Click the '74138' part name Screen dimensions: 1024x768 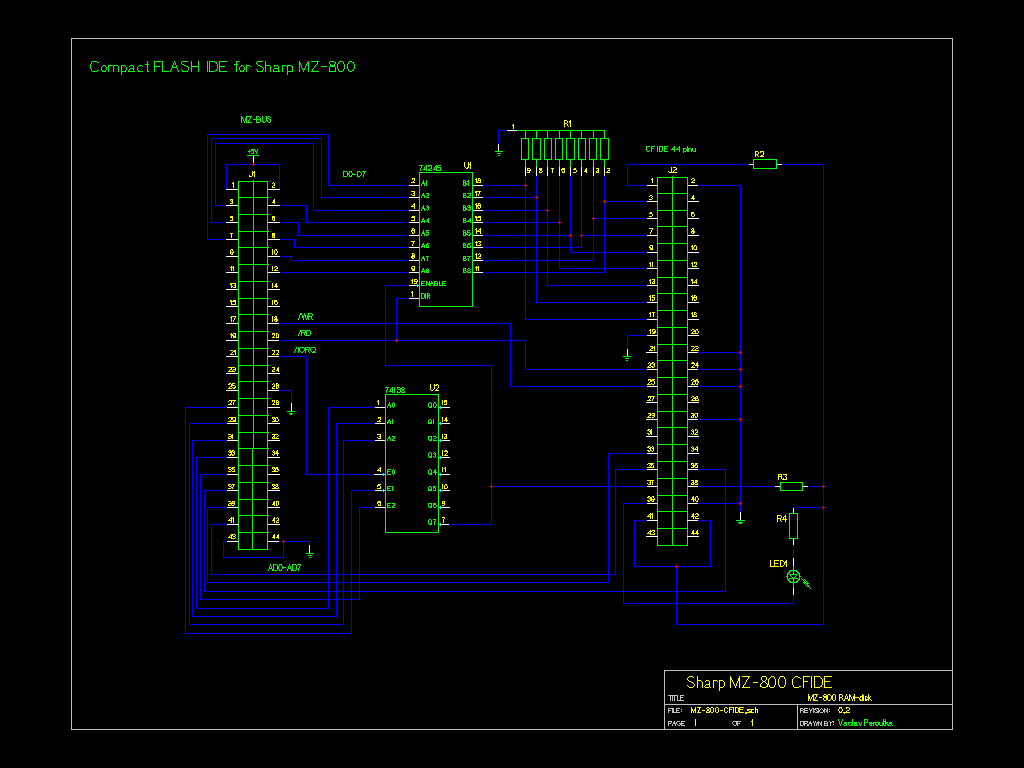tap(395, 390)
